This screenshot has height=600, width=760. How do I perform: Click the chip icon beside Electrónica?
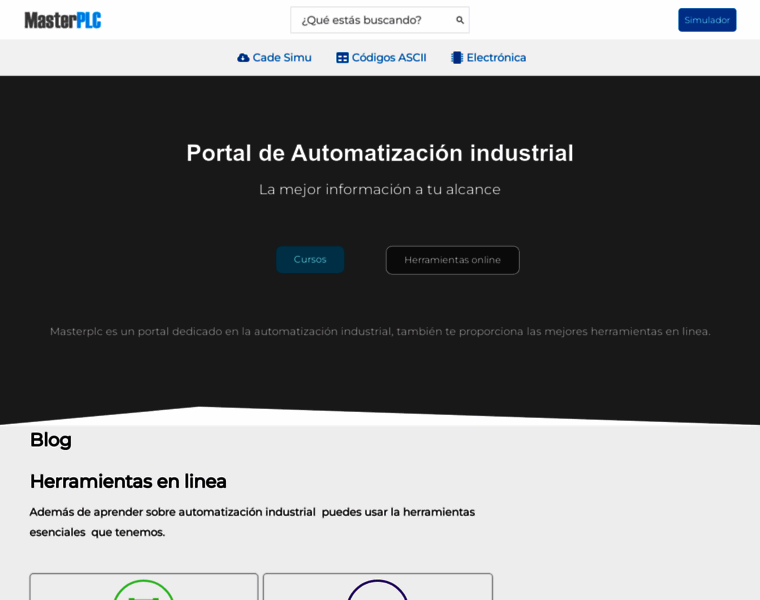pyautogui.click(x=457, y=58)
